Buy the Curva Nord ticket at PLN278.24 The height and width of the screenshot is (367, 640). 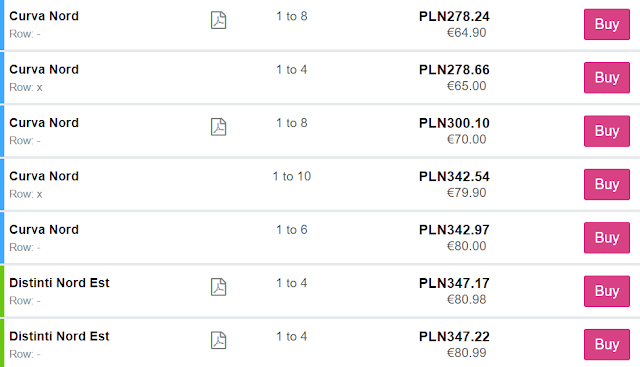click(x=607, y=24)
